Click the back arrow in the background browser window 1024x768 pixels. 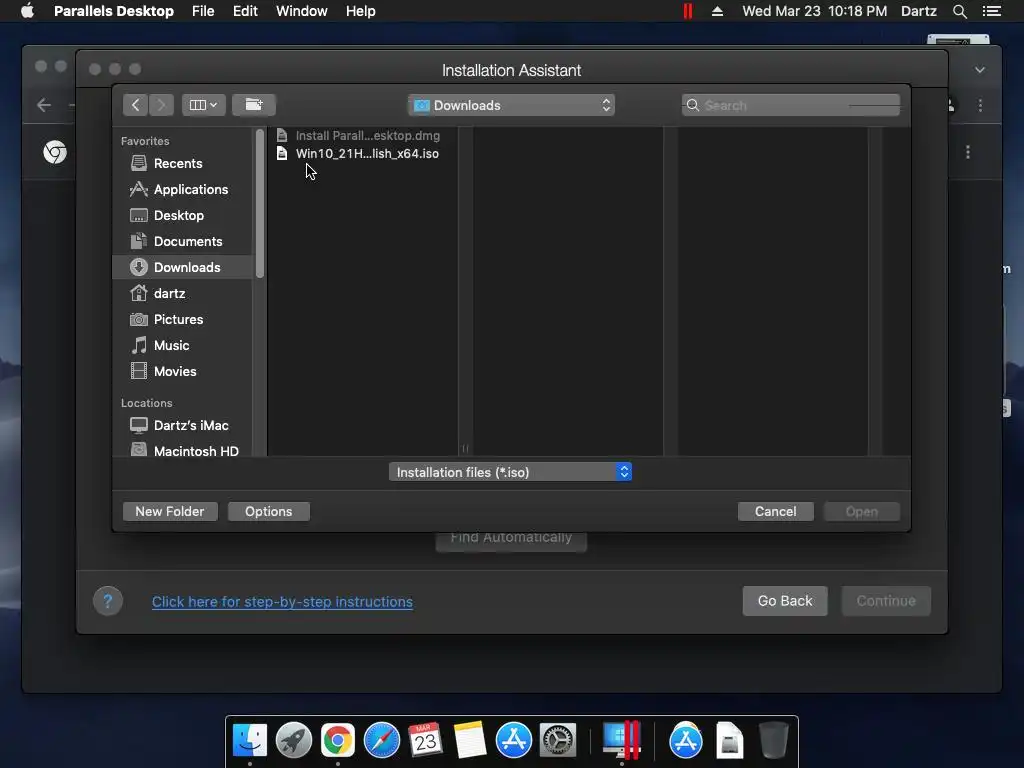point(44,105)
